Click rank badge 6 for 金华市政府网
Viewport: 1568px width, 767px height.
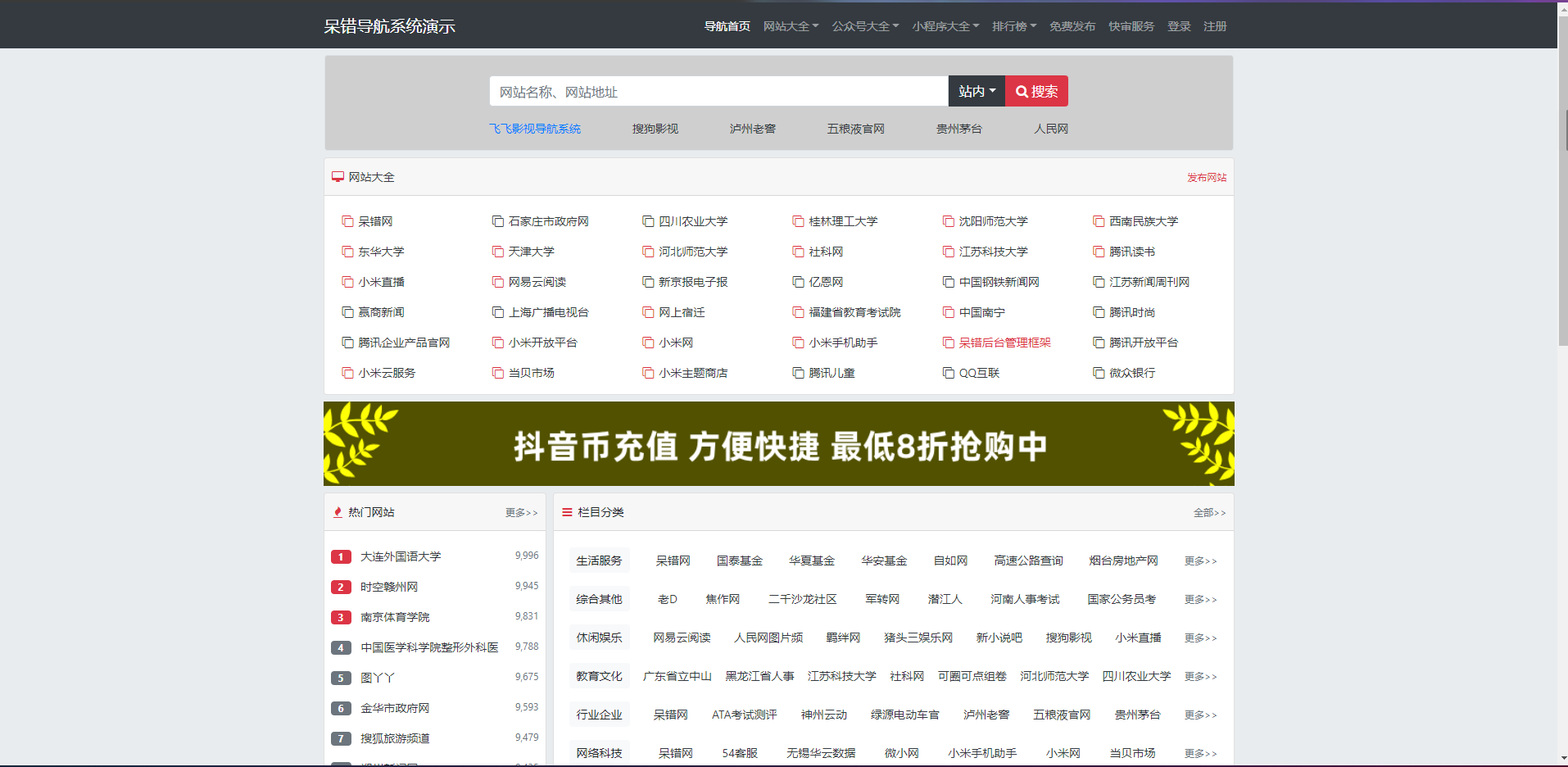(341, 708)
